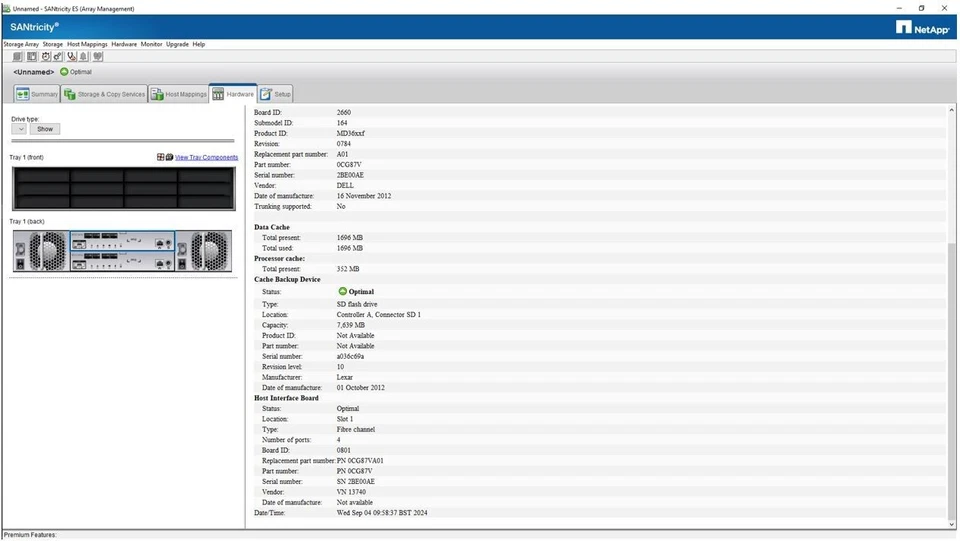Image resolution: width=960 pixels, height=541 pixels.
Task: Click the date 16 November 2012
Action: [364, 196]
